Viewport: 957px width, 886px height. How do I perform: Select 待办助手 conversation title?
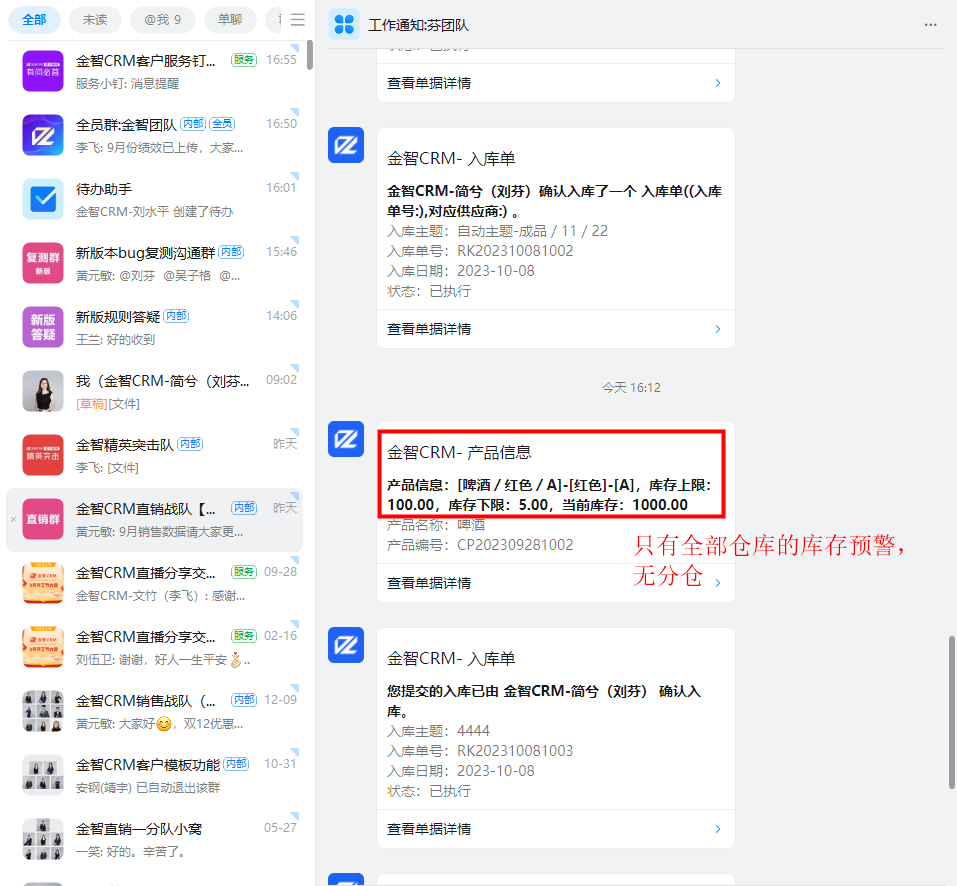pos(104,189)
